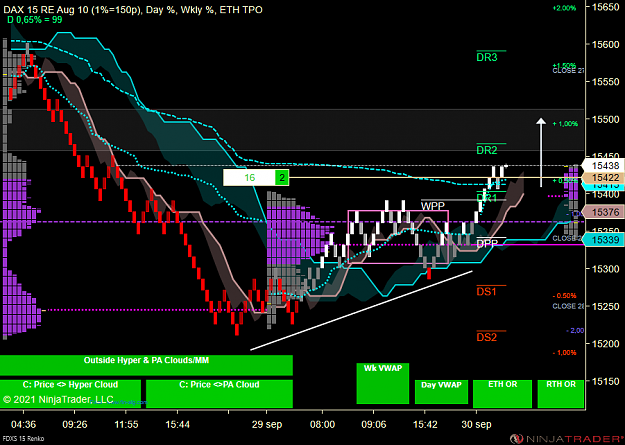Viewport: 625px width, 445px height.
Task: Select the "16" order marker label
Action: [250, 177]
